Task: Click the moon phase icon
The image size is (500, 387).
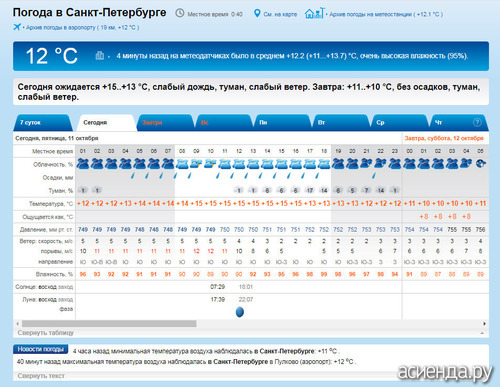Action: [x=240, y=312]
